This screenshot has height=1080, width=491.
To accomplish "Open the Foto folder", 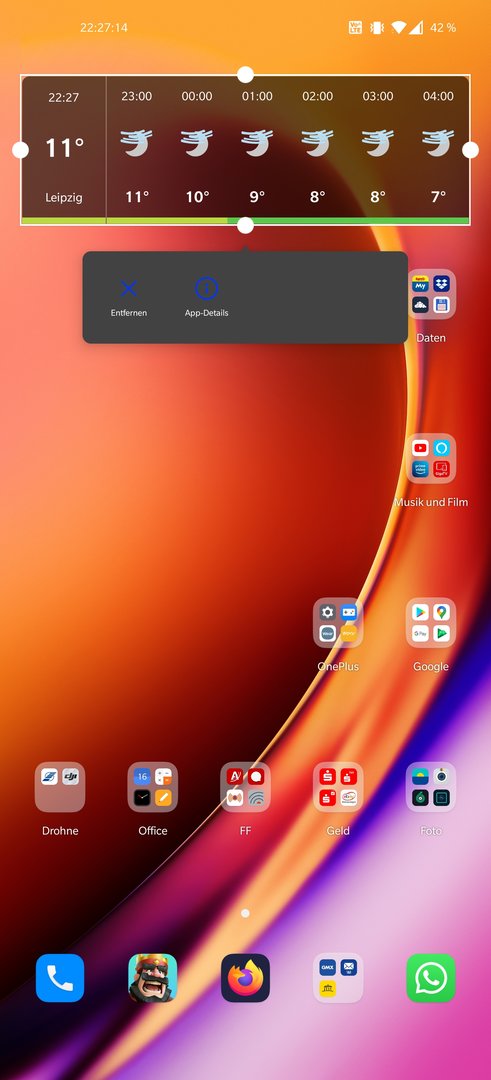I will (431, 787).
